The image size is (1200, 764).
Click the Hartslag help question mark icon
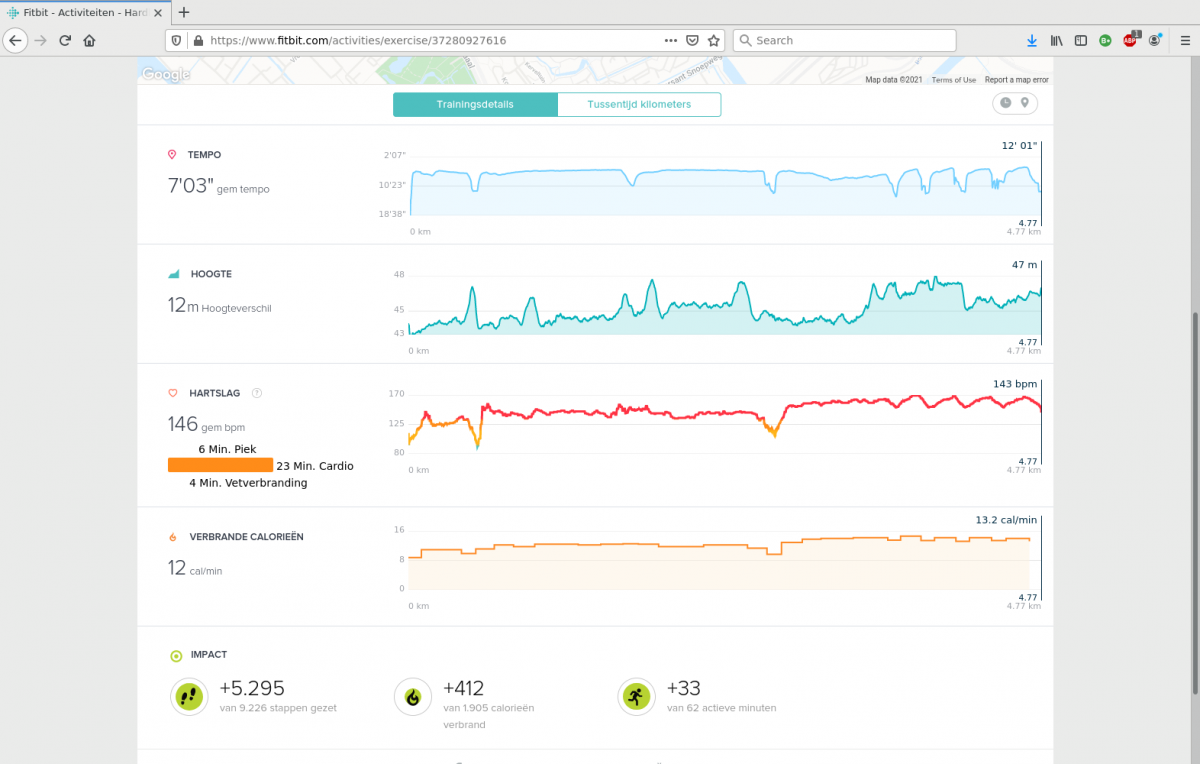click(x=257, y=393)
